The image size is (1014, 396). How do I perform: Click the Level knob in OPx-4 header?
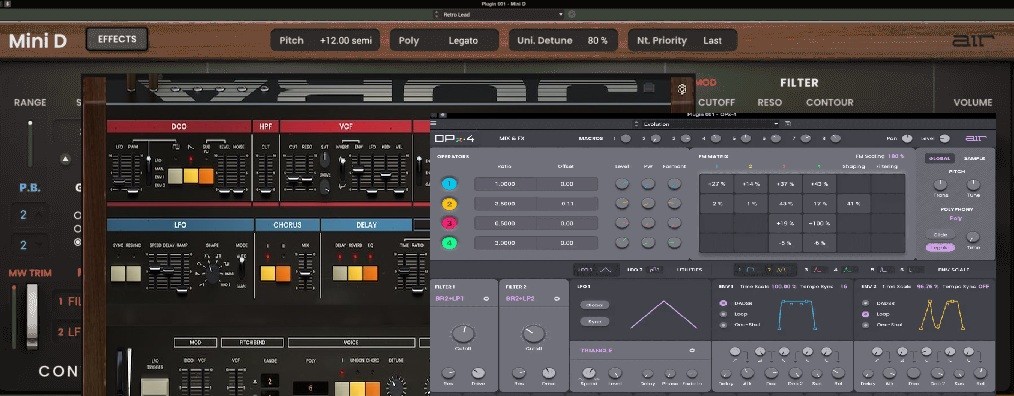click(x=945, y=138)
